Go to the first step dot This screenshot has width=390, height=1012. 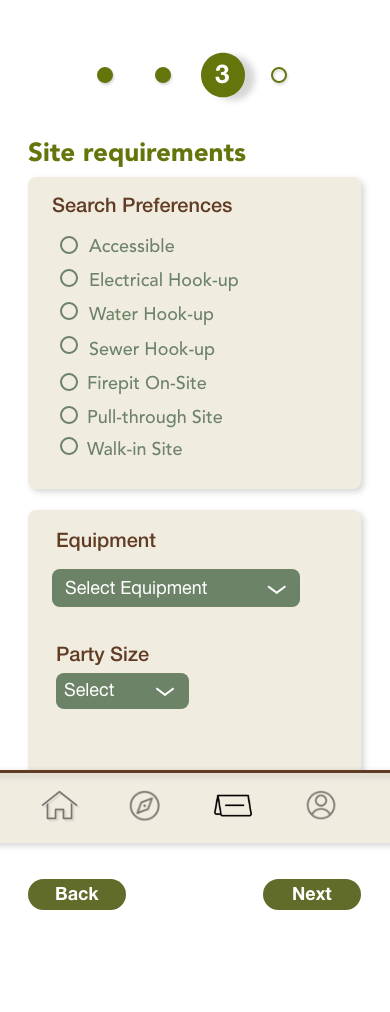click(x=105, y=76)
